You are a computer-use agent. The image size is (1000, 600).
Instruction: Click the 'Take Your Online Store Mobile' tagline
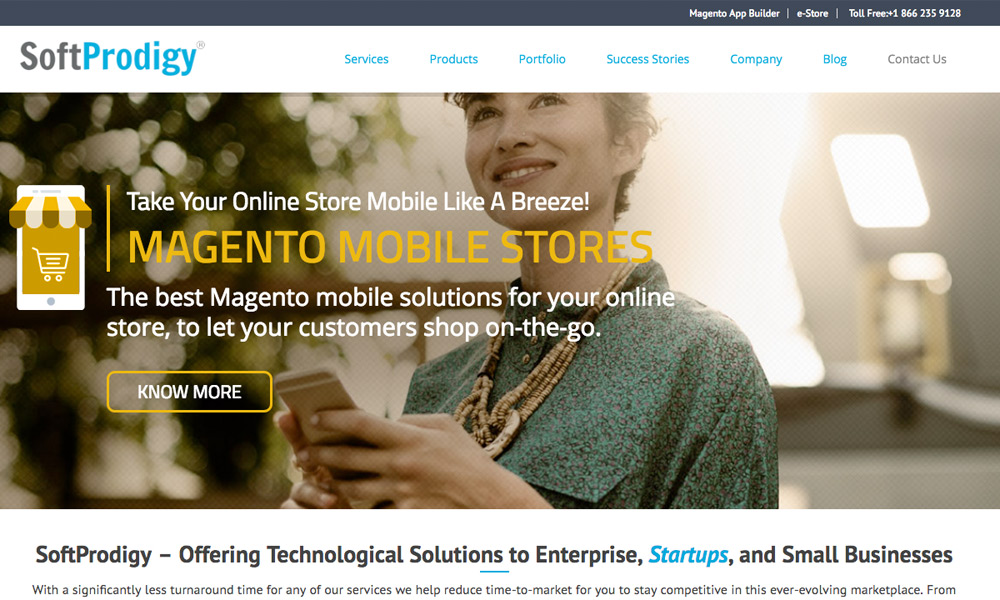[358, 201]
